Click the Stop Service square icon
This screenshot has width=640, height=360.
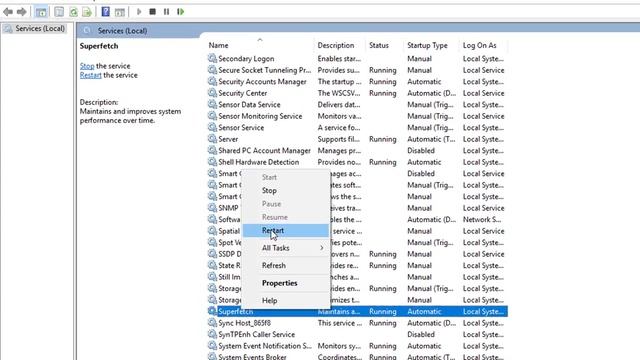[x=153, y=12]
